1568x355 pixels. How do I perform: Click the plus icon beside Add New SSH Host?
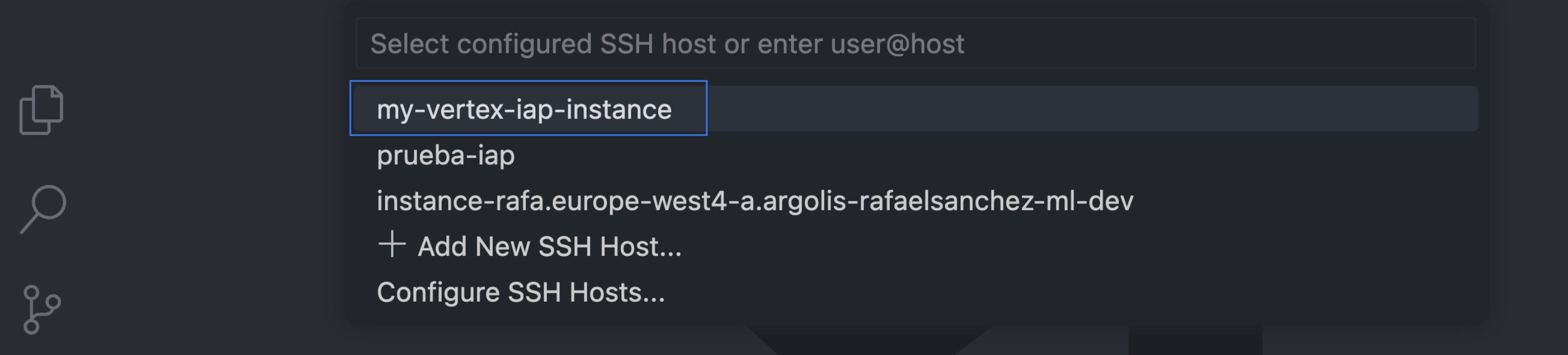pyautogui.click(x=391, y=244)
